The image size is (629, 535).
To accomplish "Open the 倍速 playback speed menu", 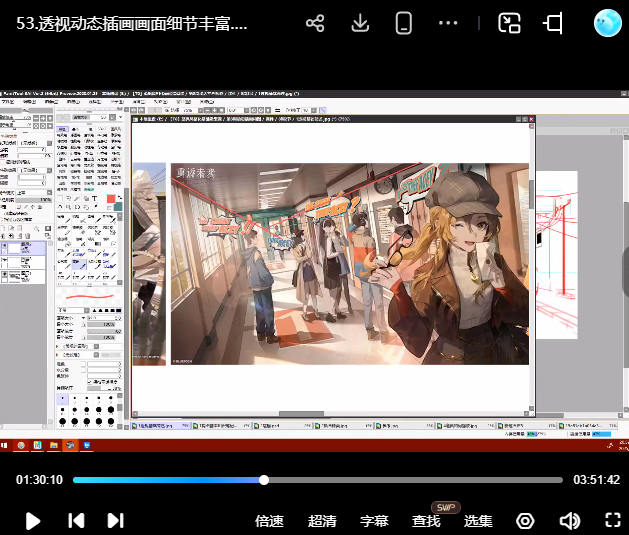I will [270, 521].
